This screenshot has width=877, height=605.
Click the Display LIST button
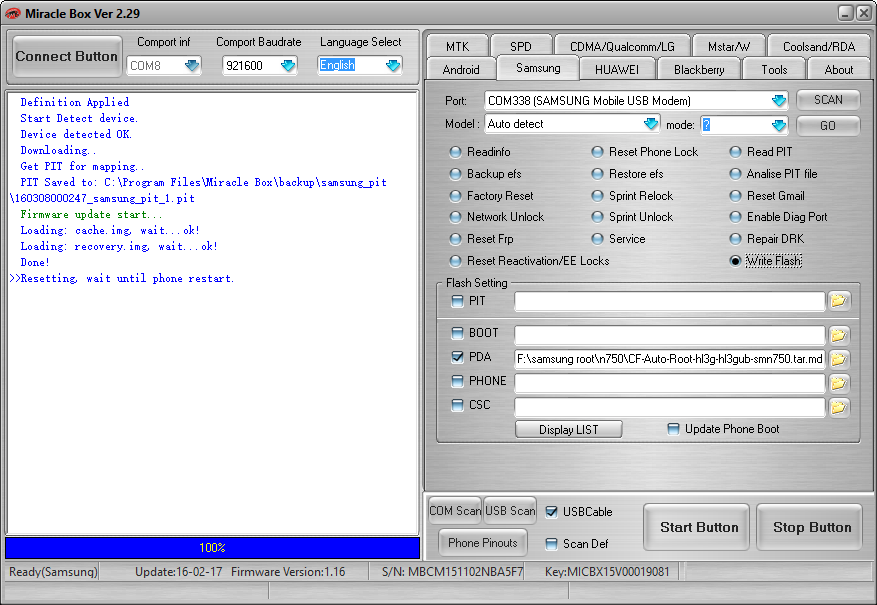click(x=568, y=429)
